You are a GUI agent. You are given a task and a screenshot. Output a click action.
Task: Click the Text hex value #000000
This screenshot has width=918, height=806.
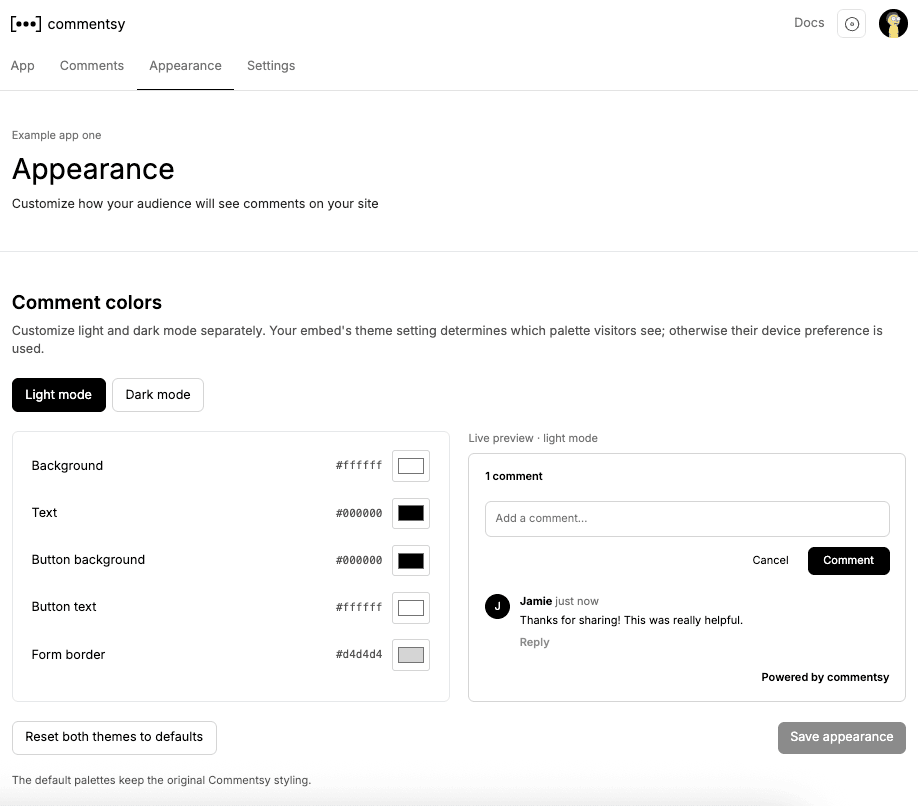[359, 513]
